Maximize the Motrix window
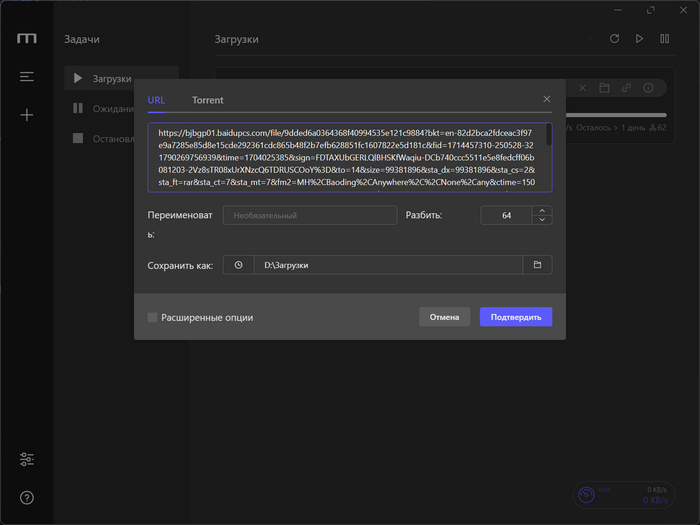Screen dimensions: 700x525 651,10
